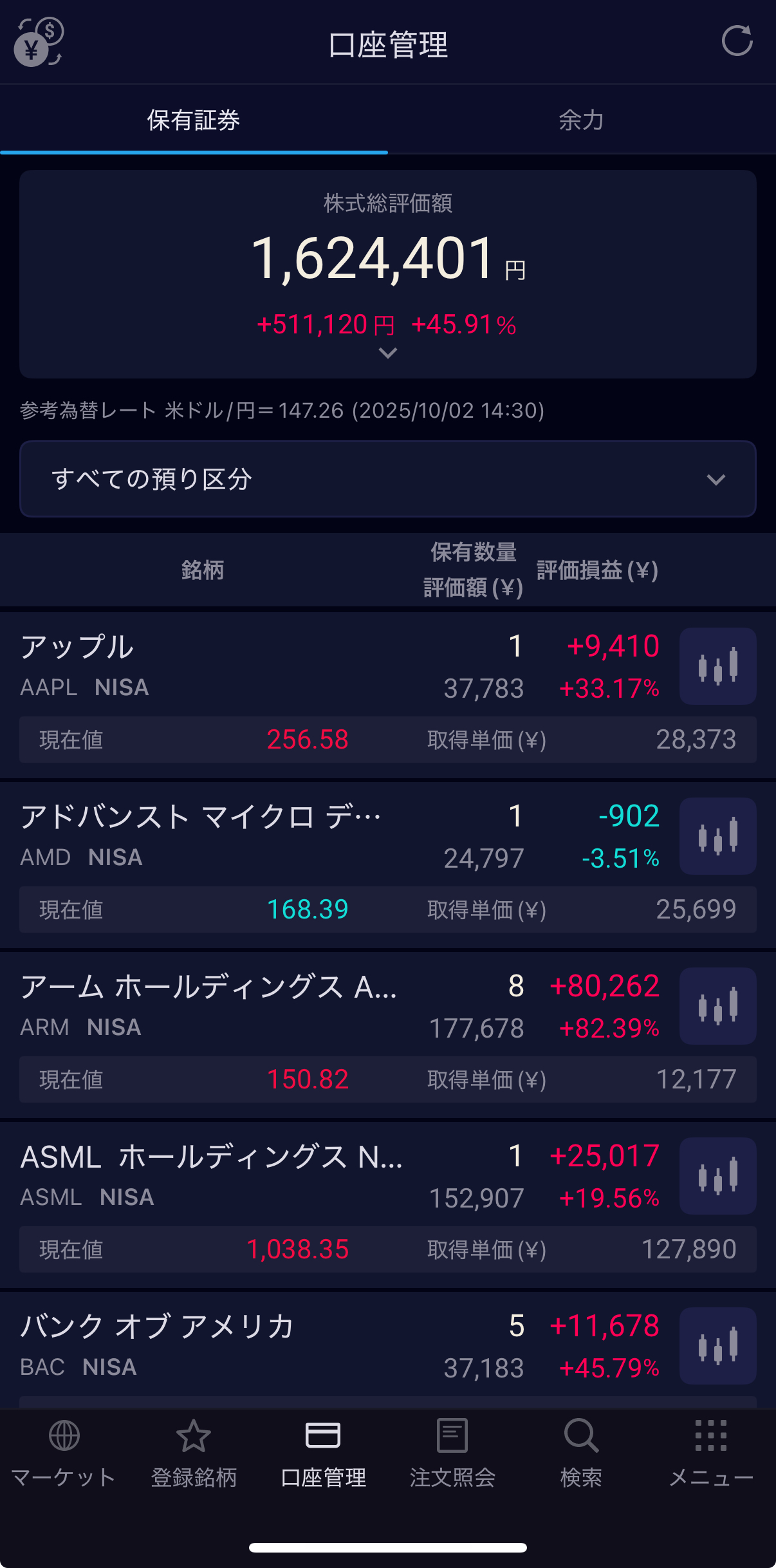Screen dimensions: 776x1568
Task: Open 注文照会 order inquiry
Action: coord(452,1448)
